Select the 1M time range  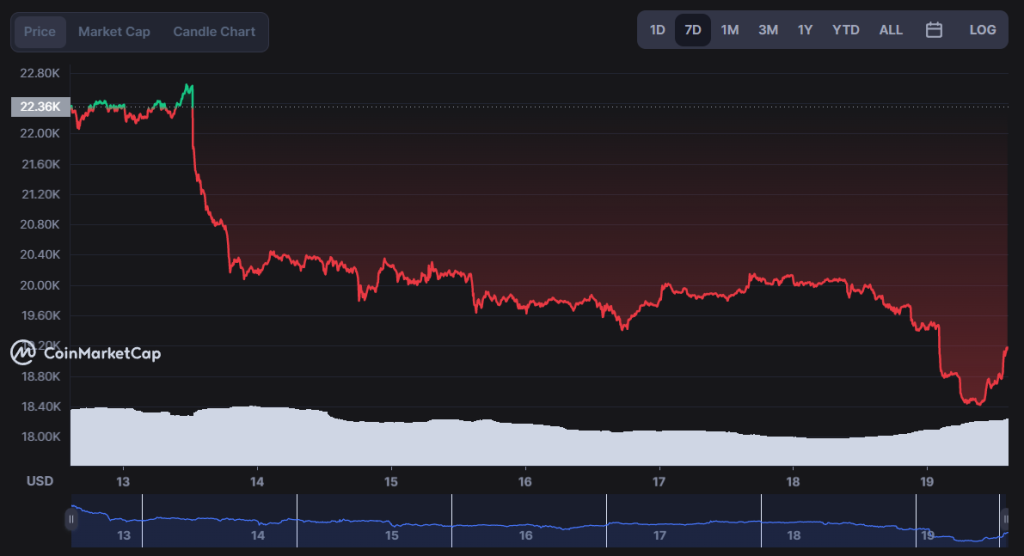point(730,30)
